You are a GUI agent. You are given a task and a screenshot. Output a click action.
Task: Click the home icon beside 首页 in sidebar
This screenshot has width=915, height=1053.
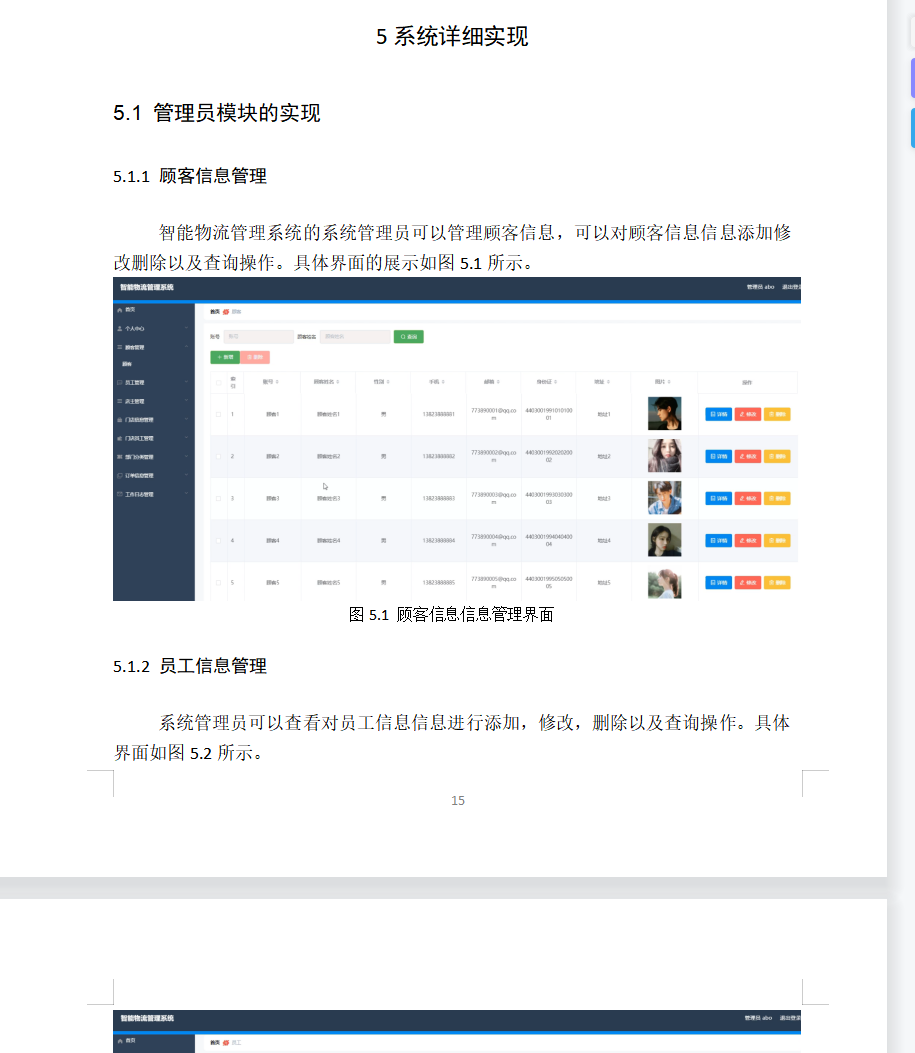(119, 308)
